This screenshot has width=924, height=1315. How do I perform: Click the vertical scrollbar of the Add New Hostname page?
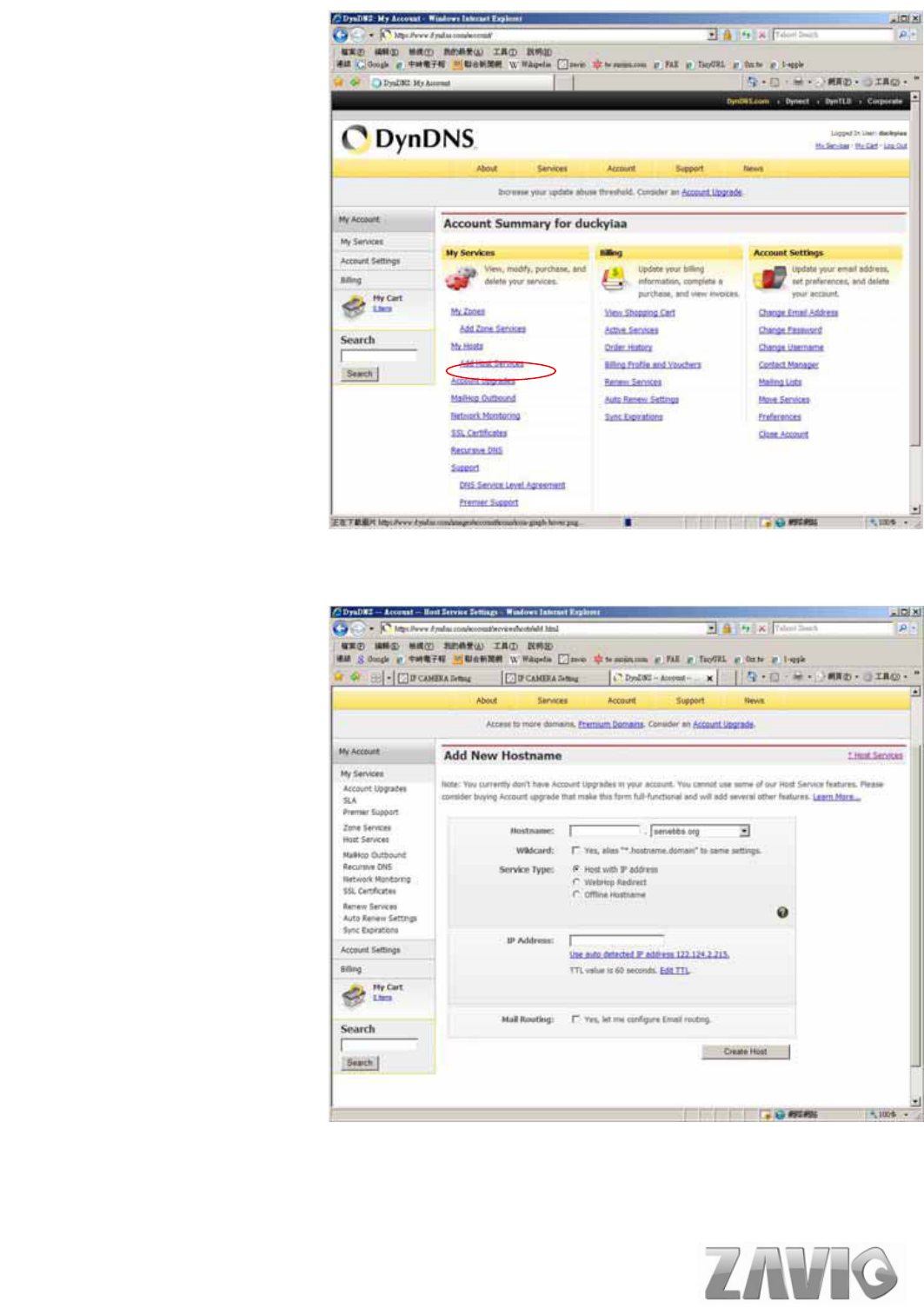pos(915,895)
